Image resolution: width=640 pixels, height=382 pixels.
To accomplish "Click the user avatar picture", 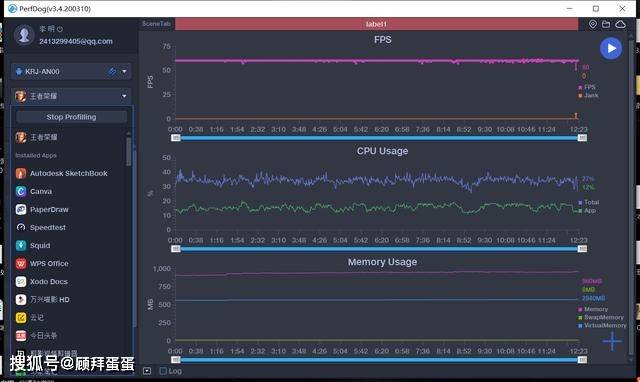I will click(x=24, y=35).
